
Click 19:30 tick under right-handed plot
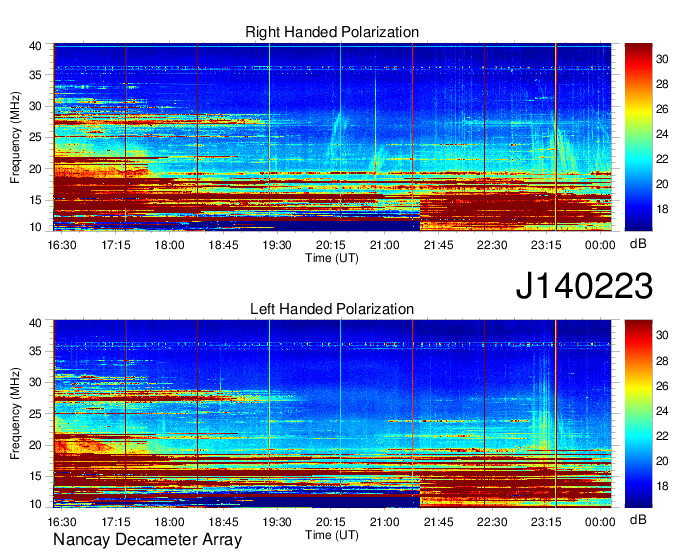click(x=277, y=245)
